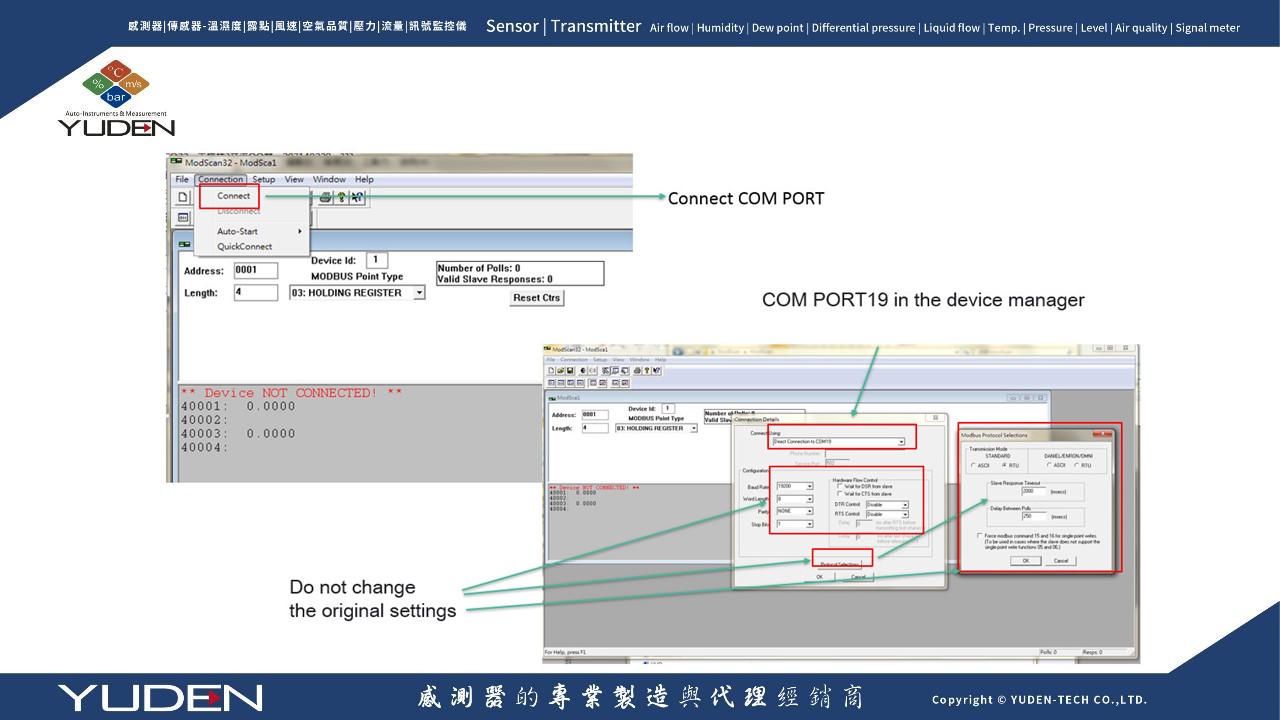Image resolution: width=1280 pixels, height=720 pixels.
Task: Click Print icon in small ModScan32 toolbar
Action: tap(637, 370)
